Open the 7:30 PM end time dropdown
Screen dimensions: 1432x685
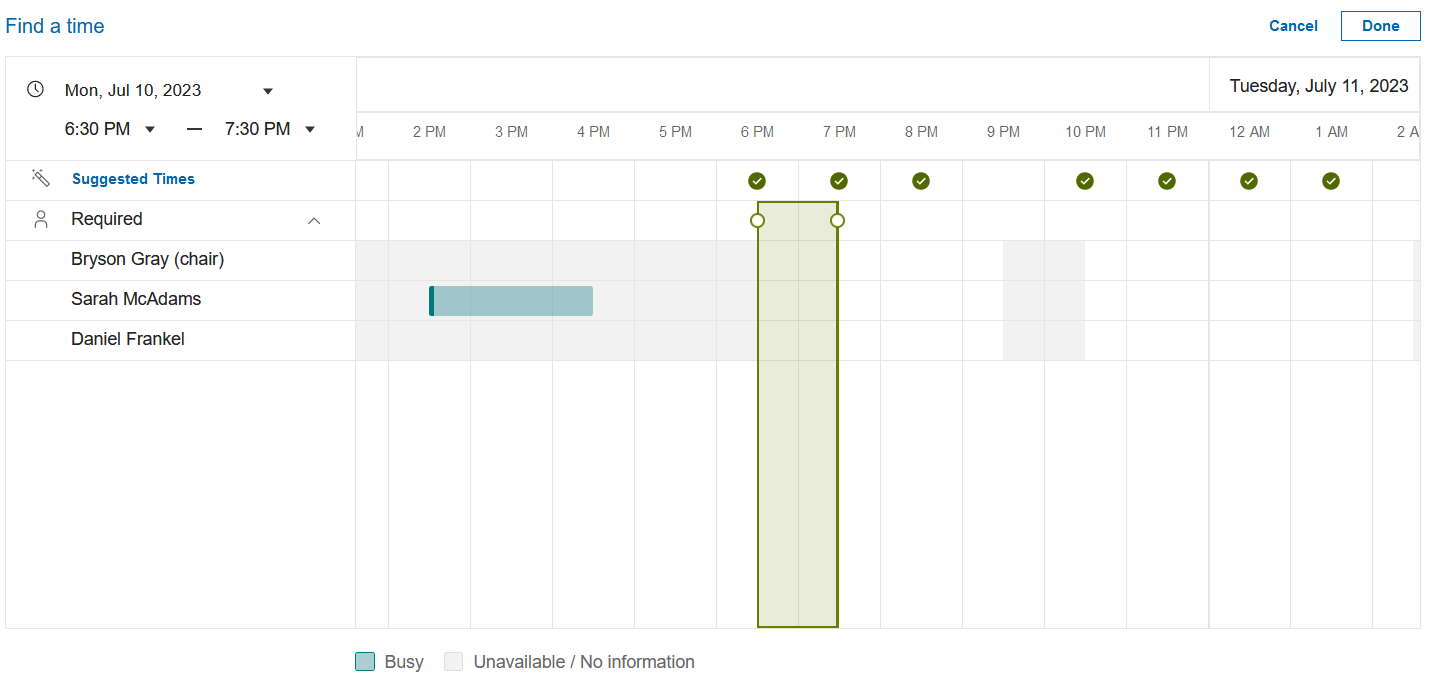coord(310,129)
